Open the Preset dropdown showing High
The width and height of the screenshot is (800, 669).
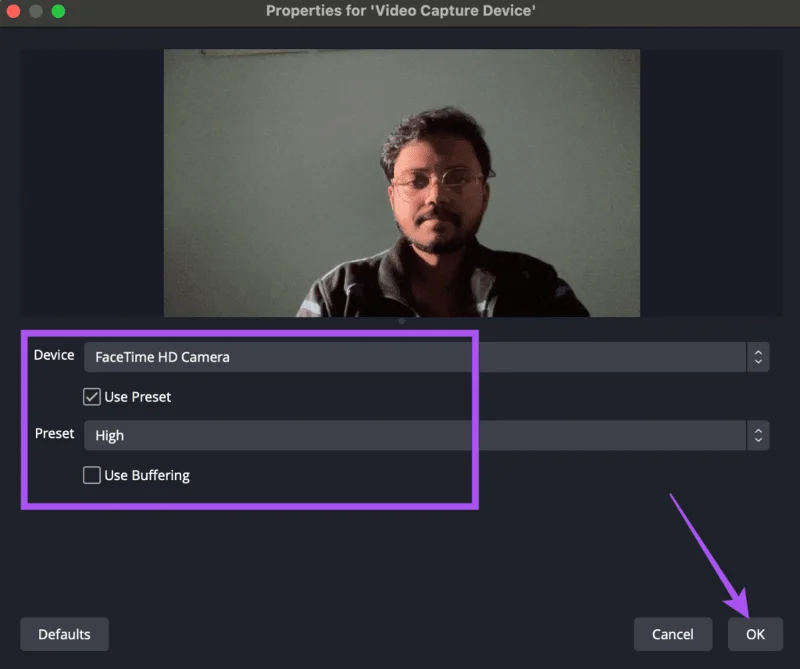tap(427, 435)
